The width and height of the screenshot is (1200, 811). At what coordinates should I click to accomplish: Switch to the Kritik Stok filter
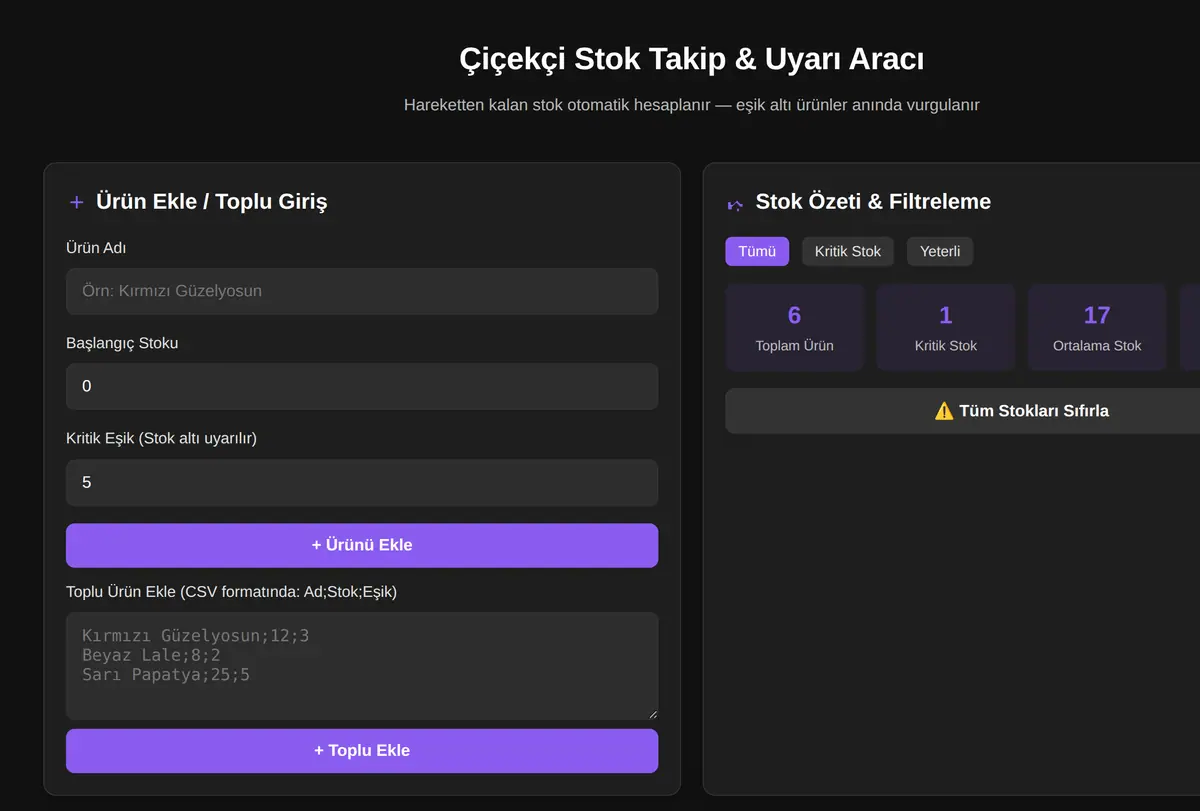click(848, 251)
